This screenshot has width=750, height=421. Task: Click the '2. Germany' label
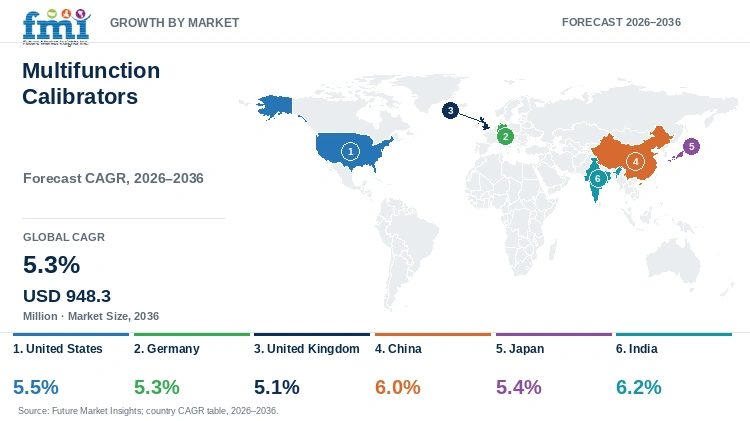pos(166,349)
